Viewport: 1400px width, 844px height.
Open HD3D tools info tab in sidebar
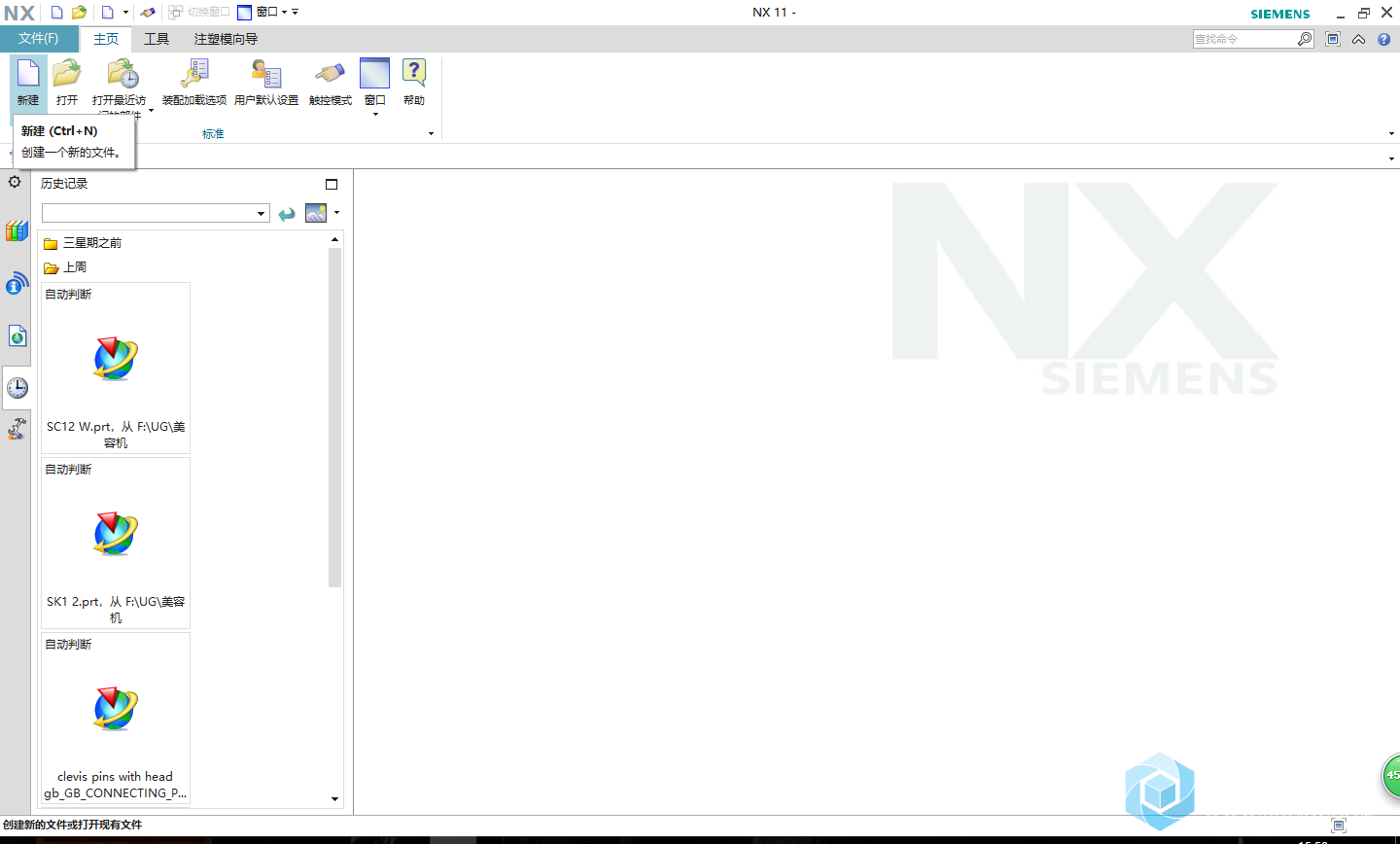[x=17, y=283]
